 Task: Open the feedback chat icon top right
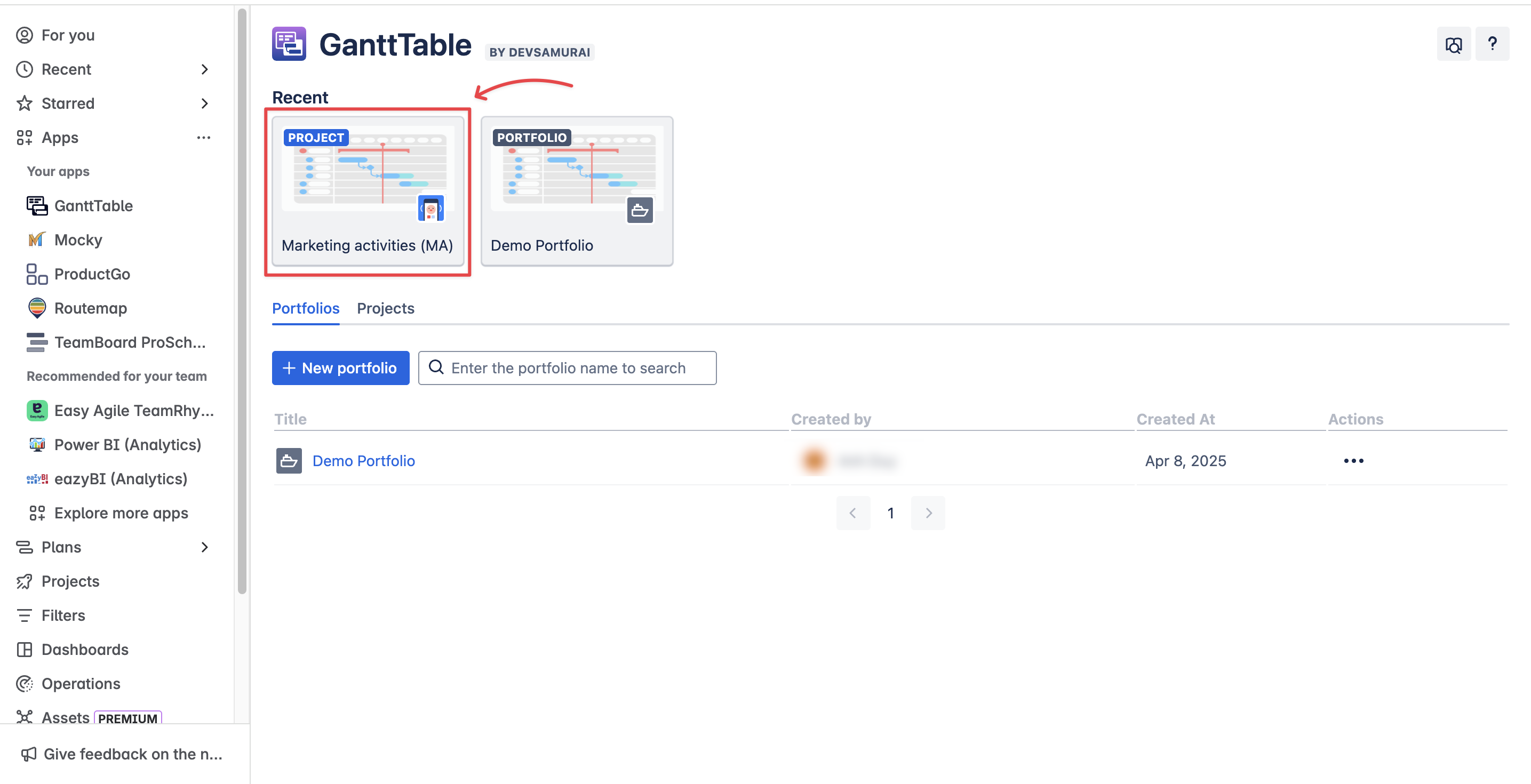click(1453, 45)
